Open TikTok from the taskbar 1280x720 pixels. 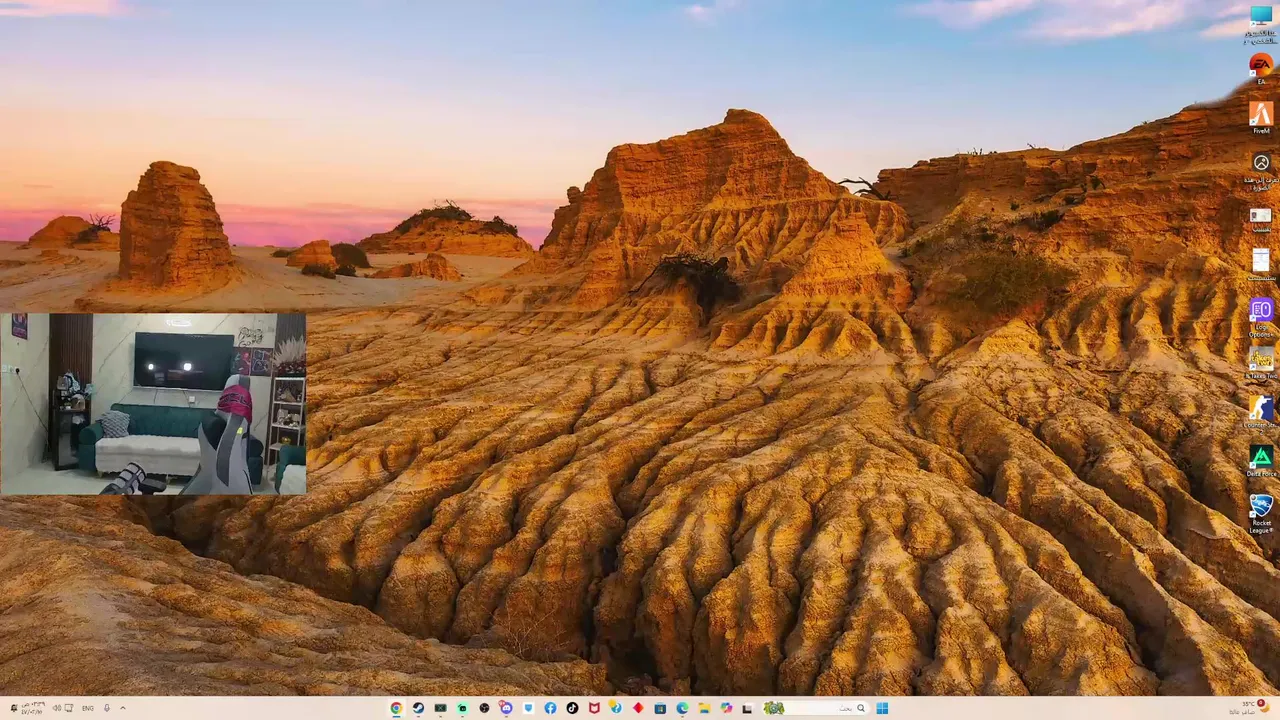click(572, 708)
